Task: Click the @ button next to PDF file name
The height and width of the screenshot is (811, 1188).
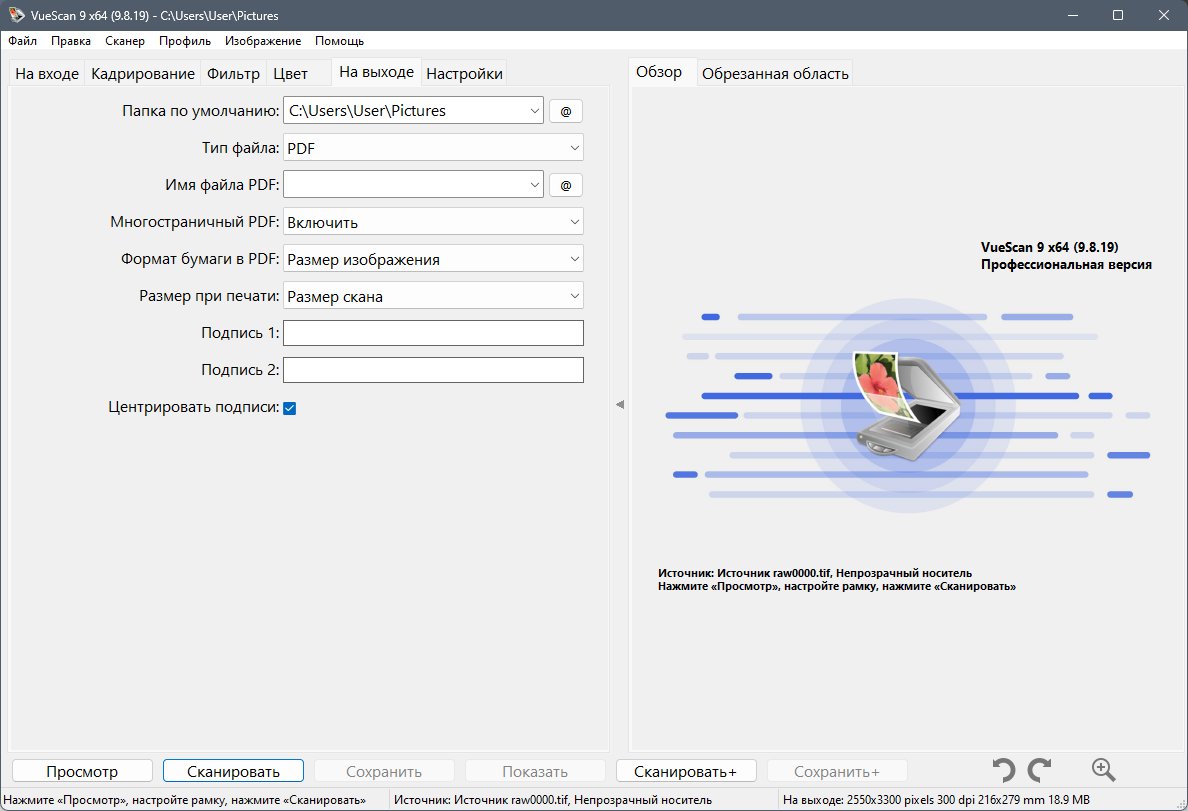Action: [x=565, y=185]
